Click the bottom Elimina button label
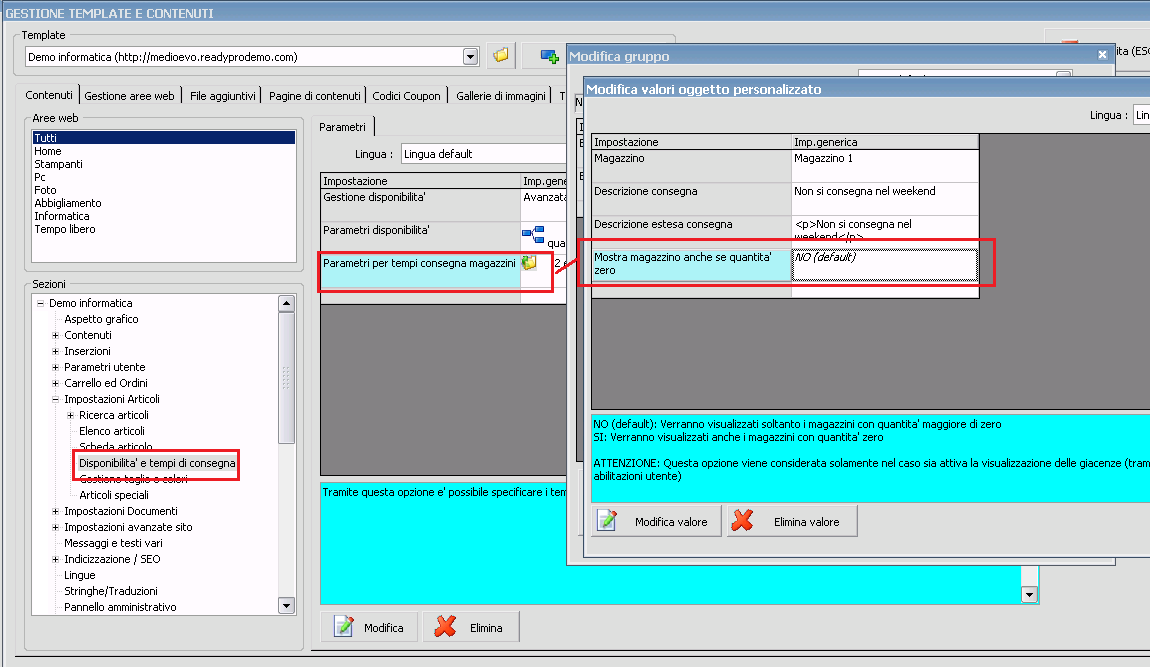The image size is (1150, 667). (486, 627)
